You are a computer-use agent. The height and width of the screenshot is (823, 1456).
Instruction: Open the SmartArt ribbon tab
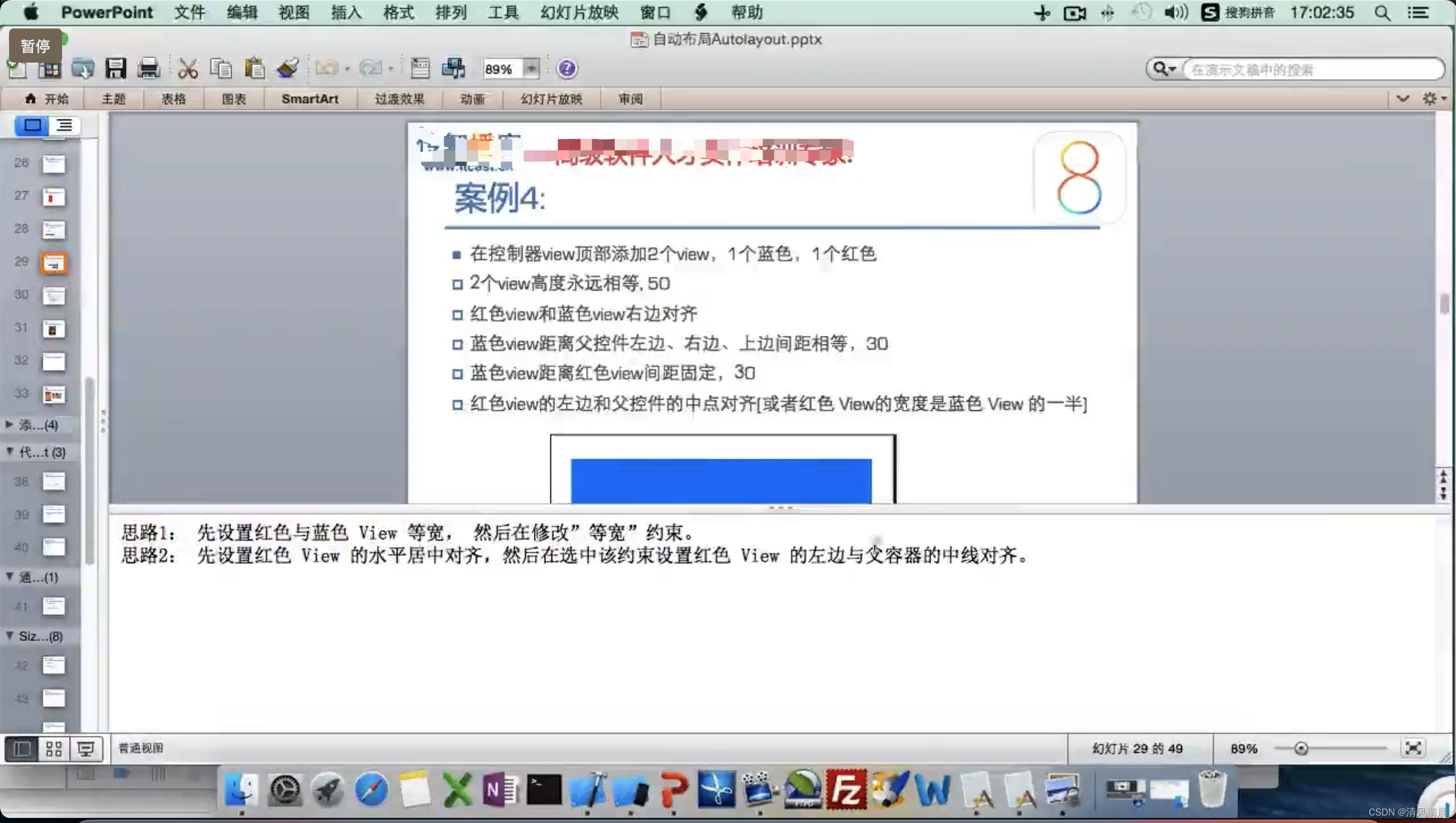pos(310,99)
